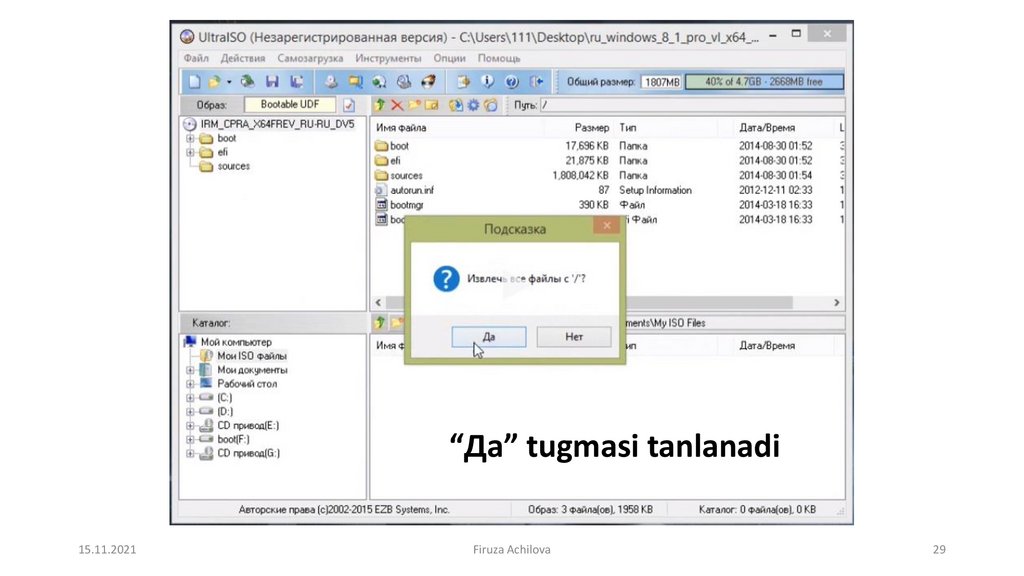The width and height of the screenshot is (1024, 576).
Task: Click the Нет button in the dialog
Action: point(574,337)
